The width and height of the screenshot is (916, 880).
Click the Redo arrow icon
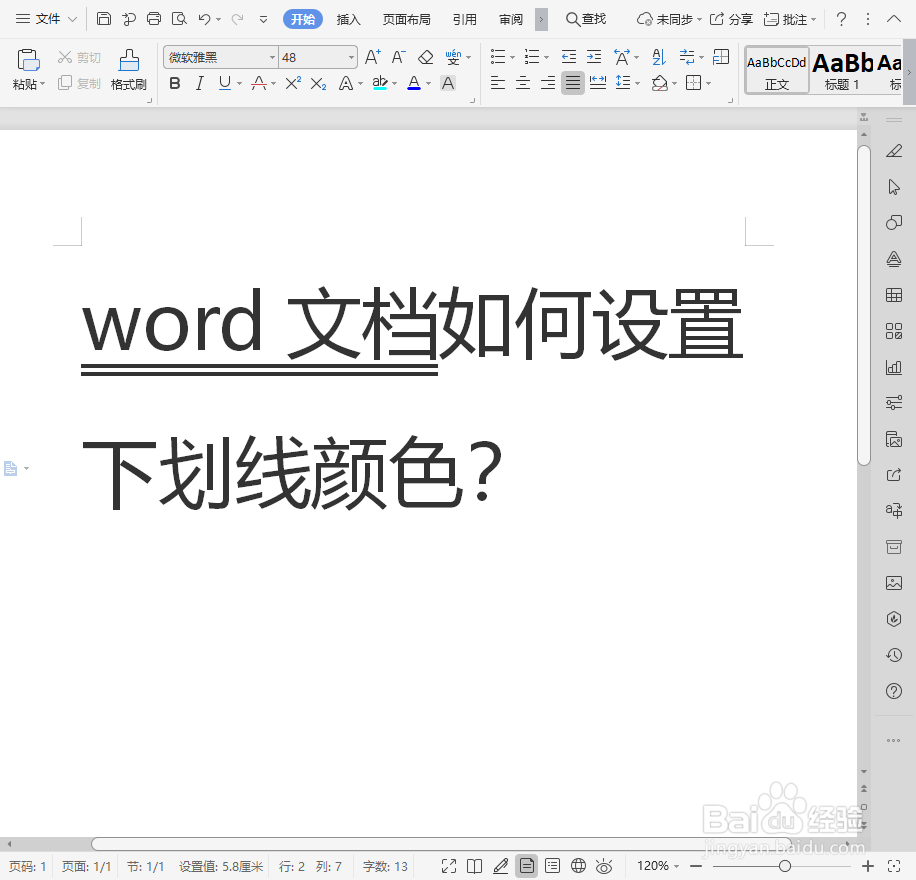(x=237, y=19)
